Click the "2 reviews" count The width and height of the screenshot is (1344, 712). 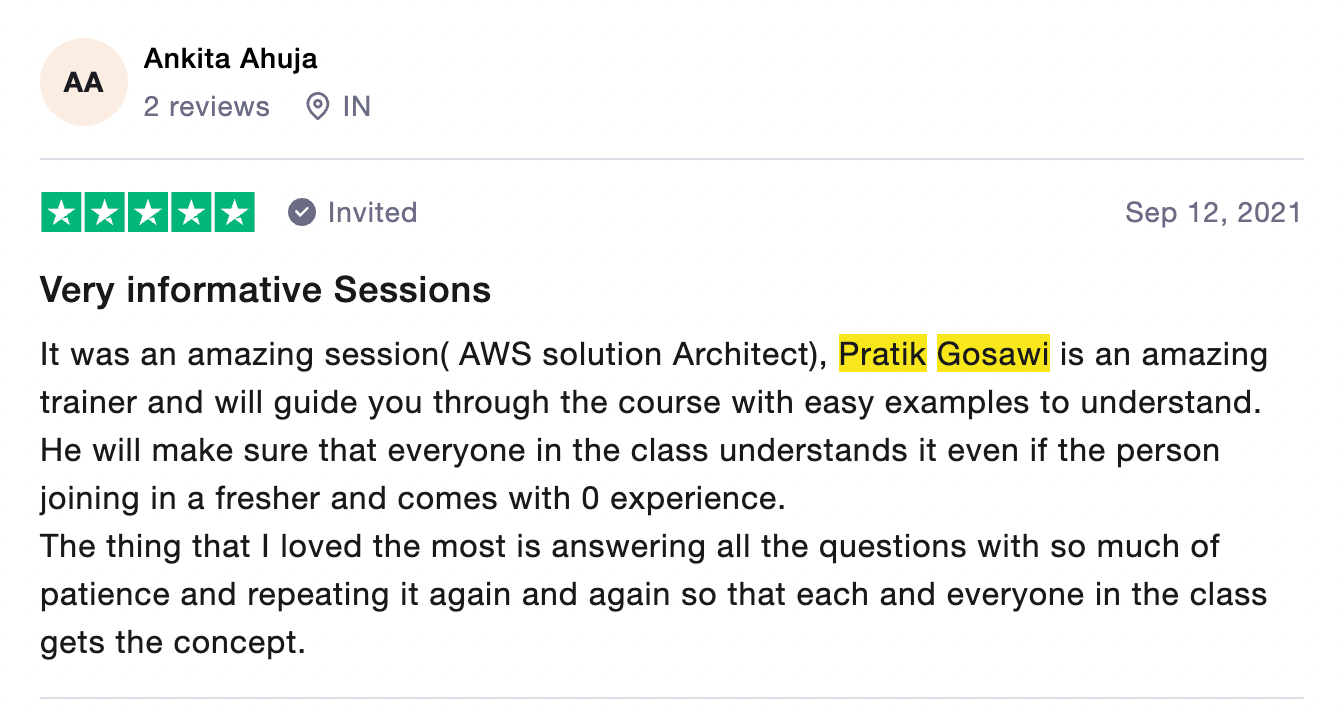(x=206, y=107)
